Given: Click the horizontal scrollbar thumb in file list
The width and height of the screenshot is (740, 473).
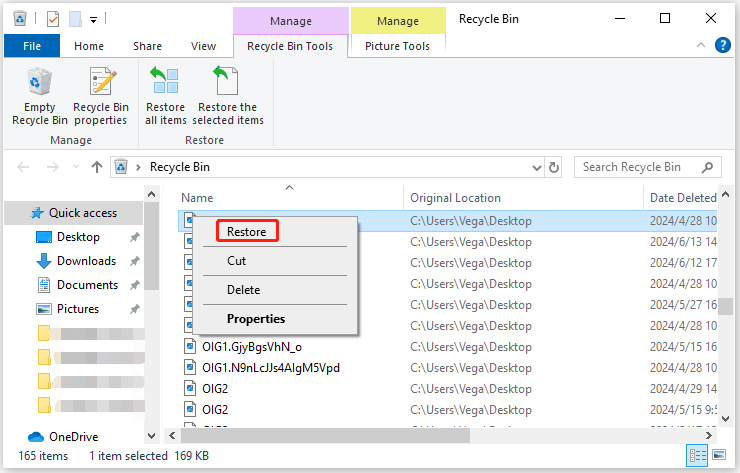Looking at the screenshot, I should tap(325, 435).
